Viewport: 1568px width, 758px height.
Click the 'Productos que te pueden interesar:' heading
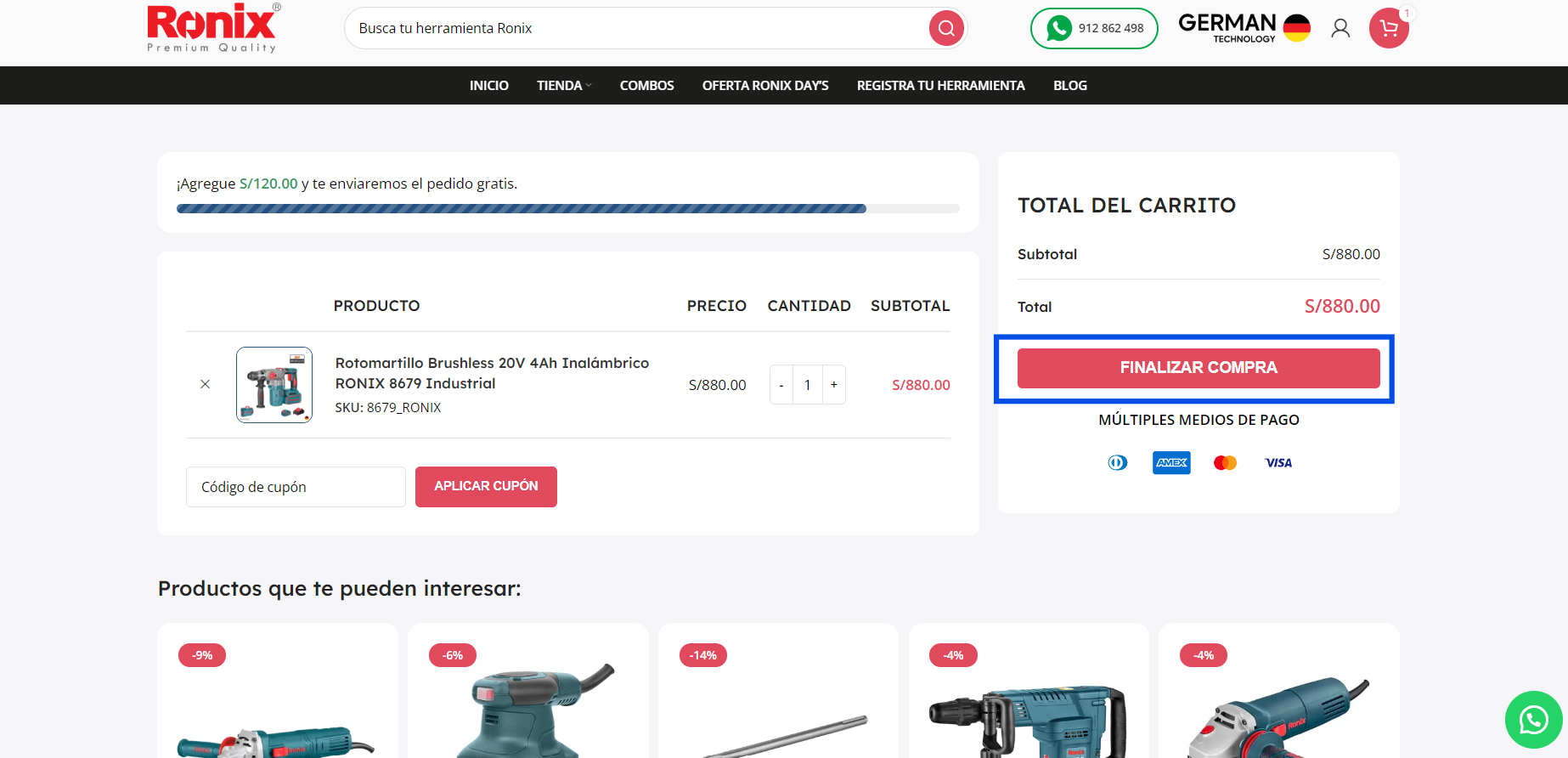pyautogui.click(x=340, y=589)
